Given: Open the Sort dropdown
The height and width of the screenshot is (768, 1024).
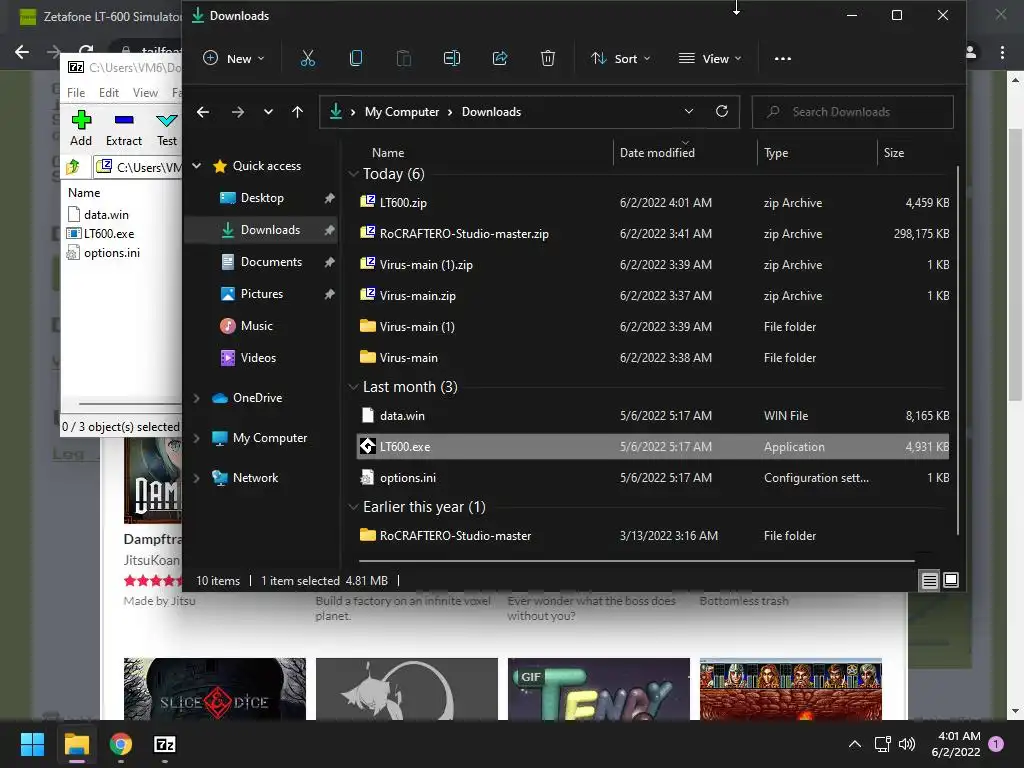Looking at the screenshot, I should coord(620,59).
